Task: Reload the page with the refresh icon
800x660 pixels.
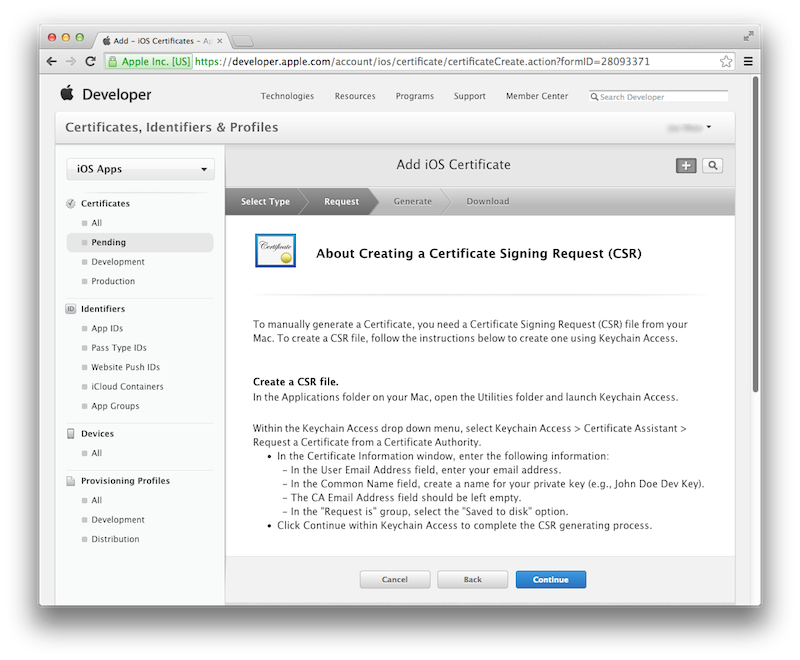Action: click(90, 62)
